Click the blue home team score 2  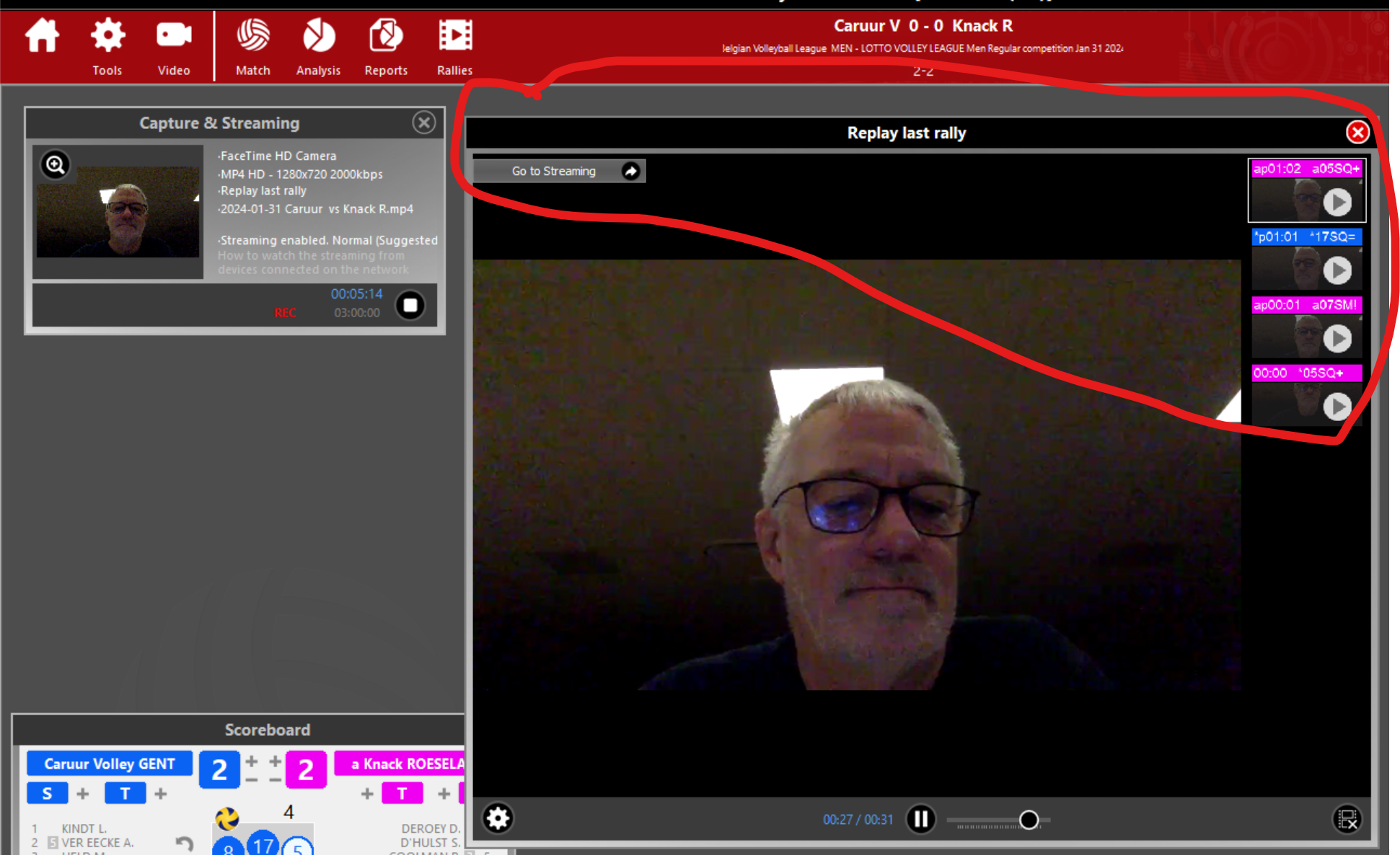coord(219,770)
